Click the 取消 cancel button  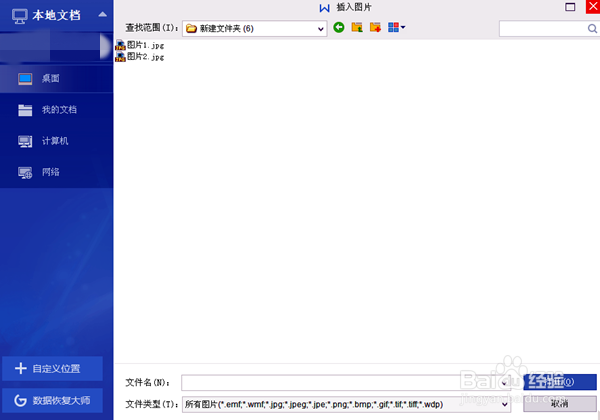[x=560, y=404]
